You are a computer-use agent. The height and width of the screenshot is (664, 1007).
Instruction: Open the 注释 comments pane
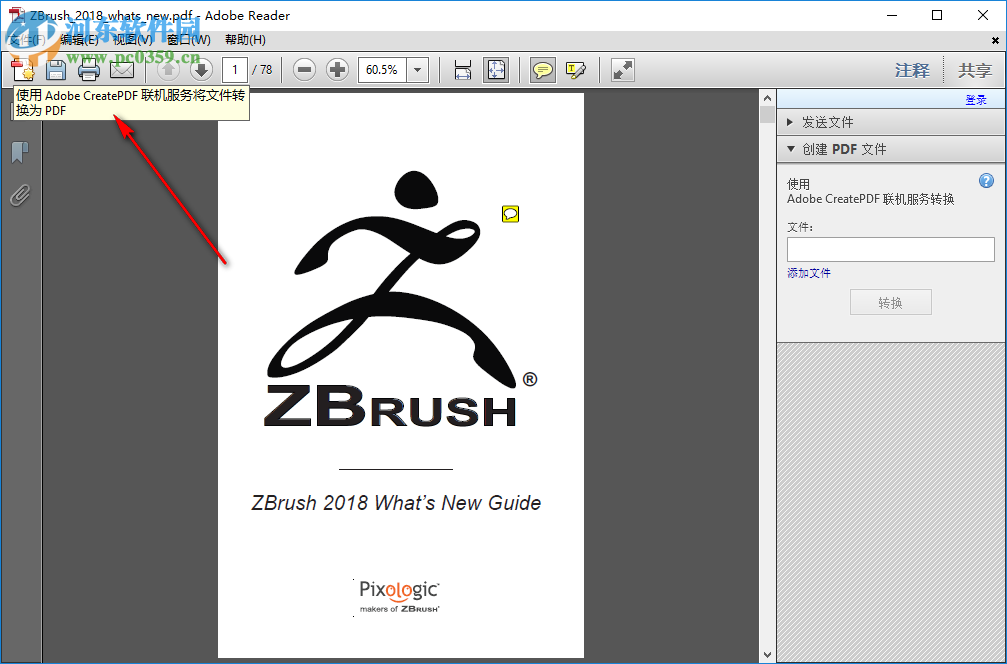click(912, 70)
